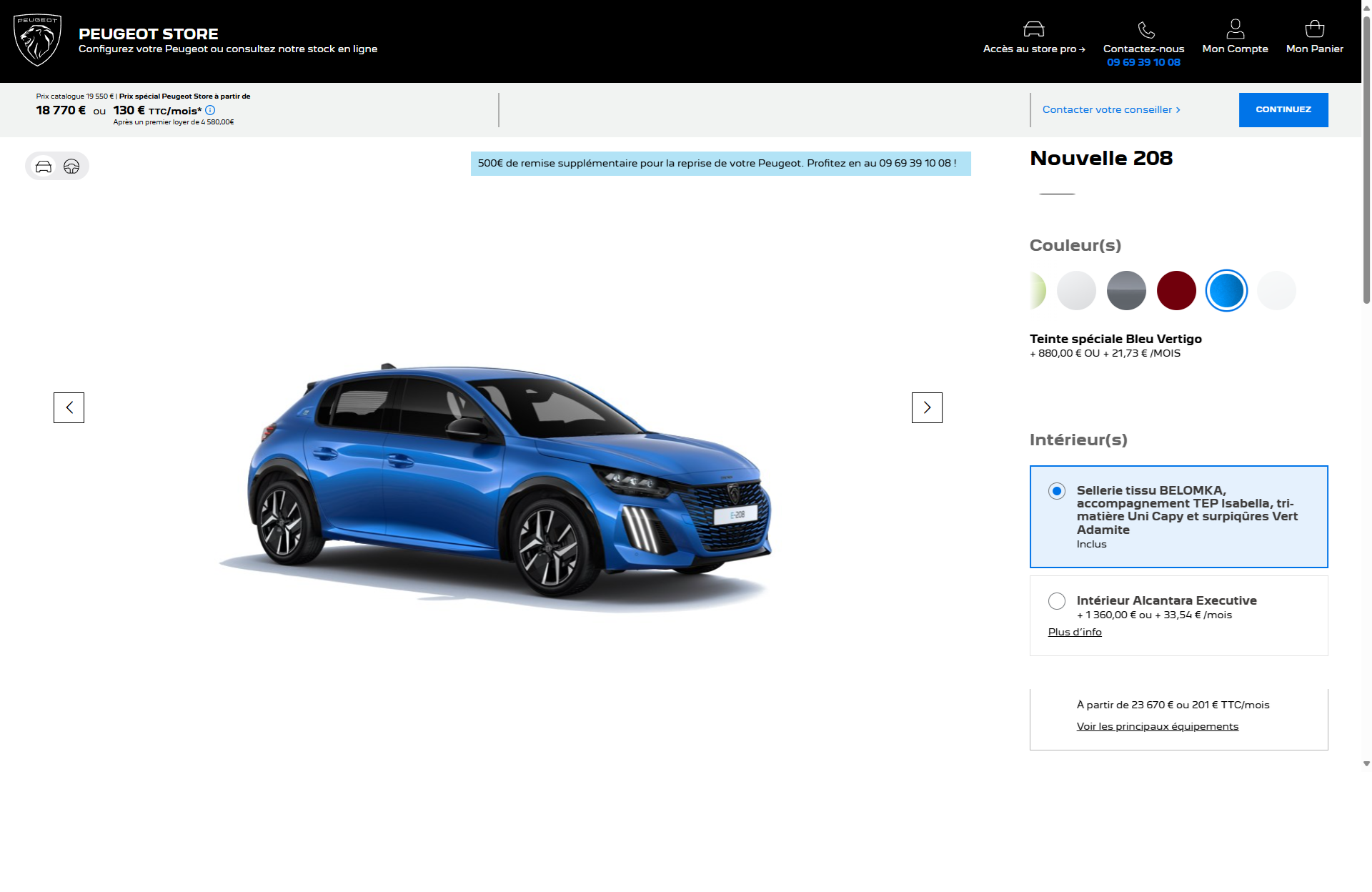Choose the grey colour swatch
The height and width of the screenshot is (892, 1372).
(x=1126, y=291)
